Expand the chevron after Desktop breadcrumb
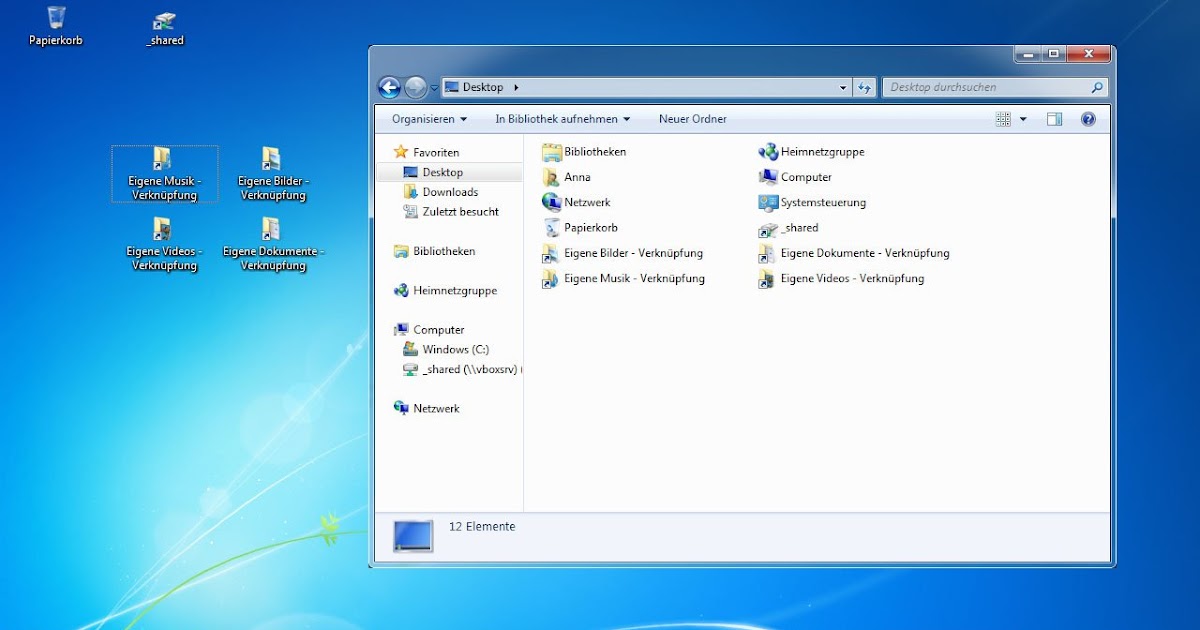Image resolution: width=1200 pixels, height=630 pixels. (x=516, y=87)
